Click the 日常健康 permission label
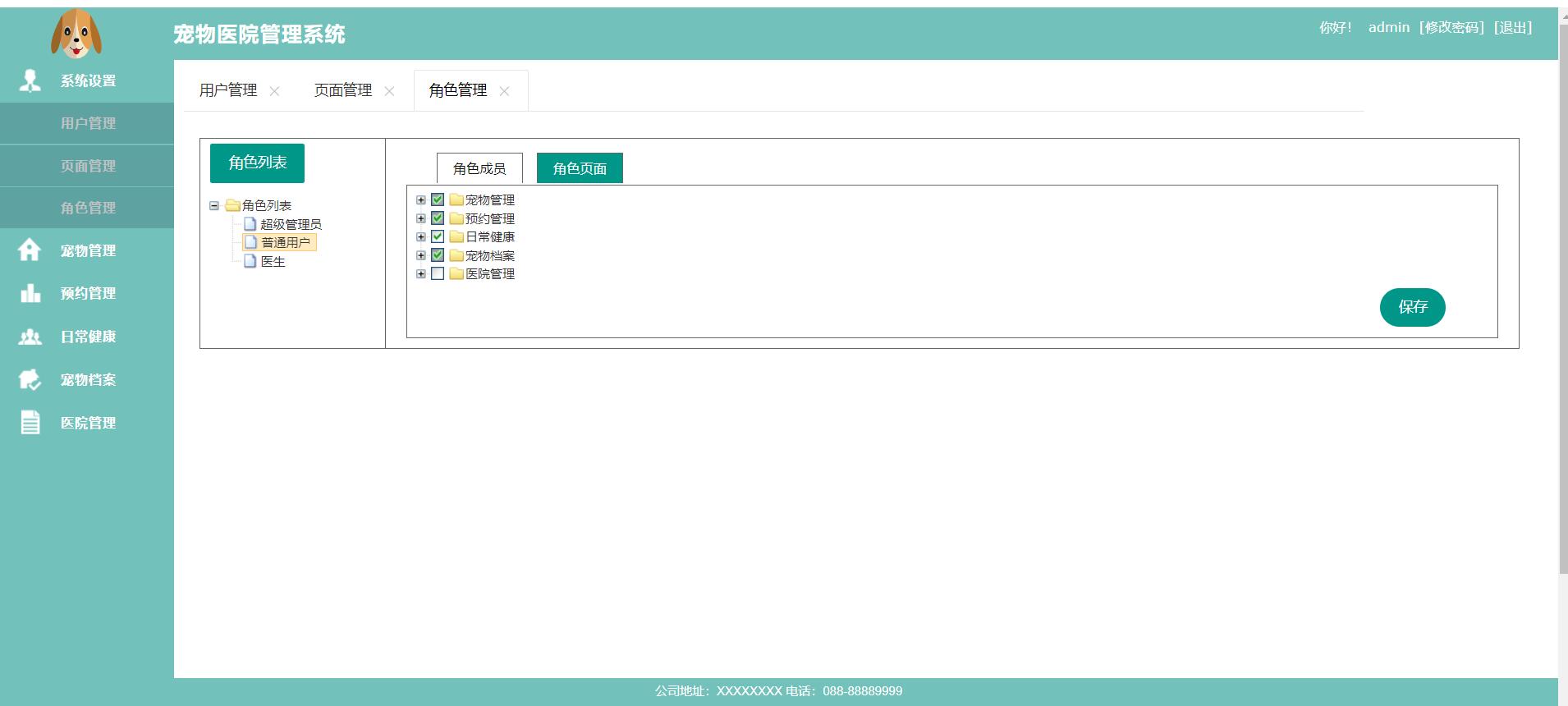 (x=490, y=236)
